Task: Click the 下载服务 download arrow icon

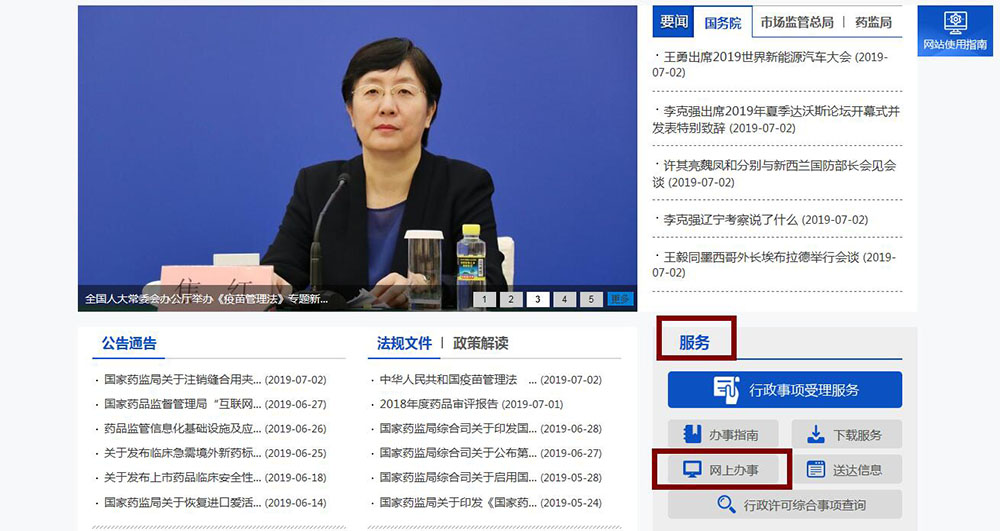Action: pos(815,434)
